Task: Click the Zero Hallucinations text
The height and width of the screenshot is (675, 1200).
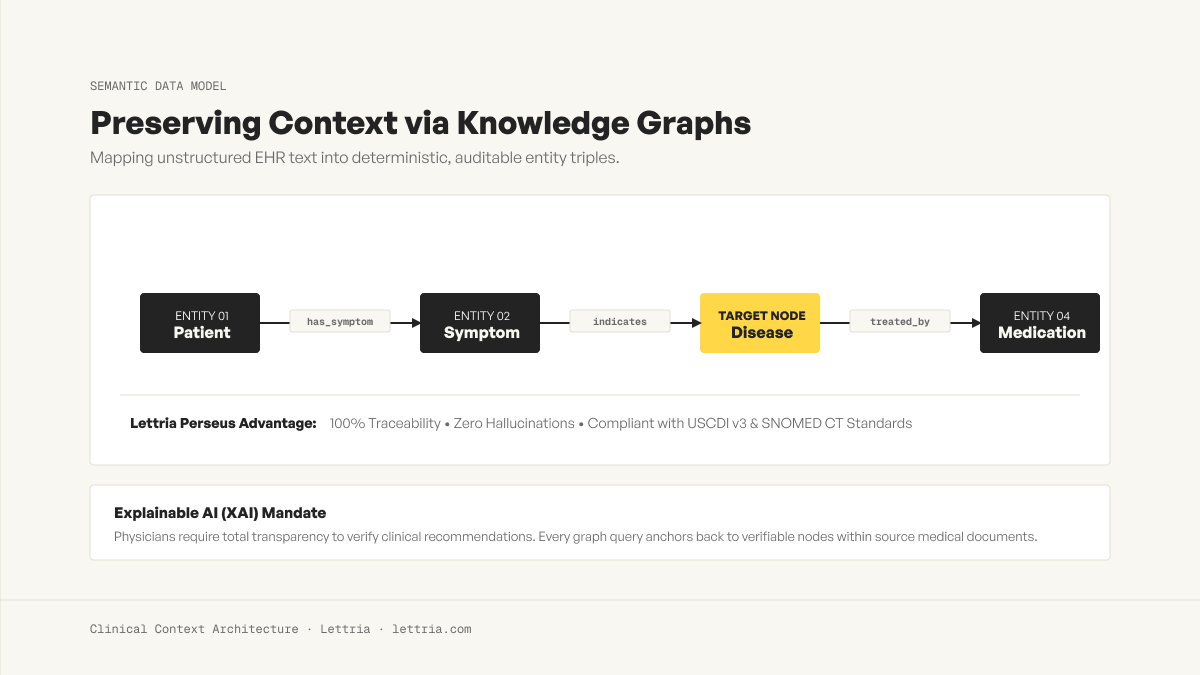Action: tap(514, 423)
